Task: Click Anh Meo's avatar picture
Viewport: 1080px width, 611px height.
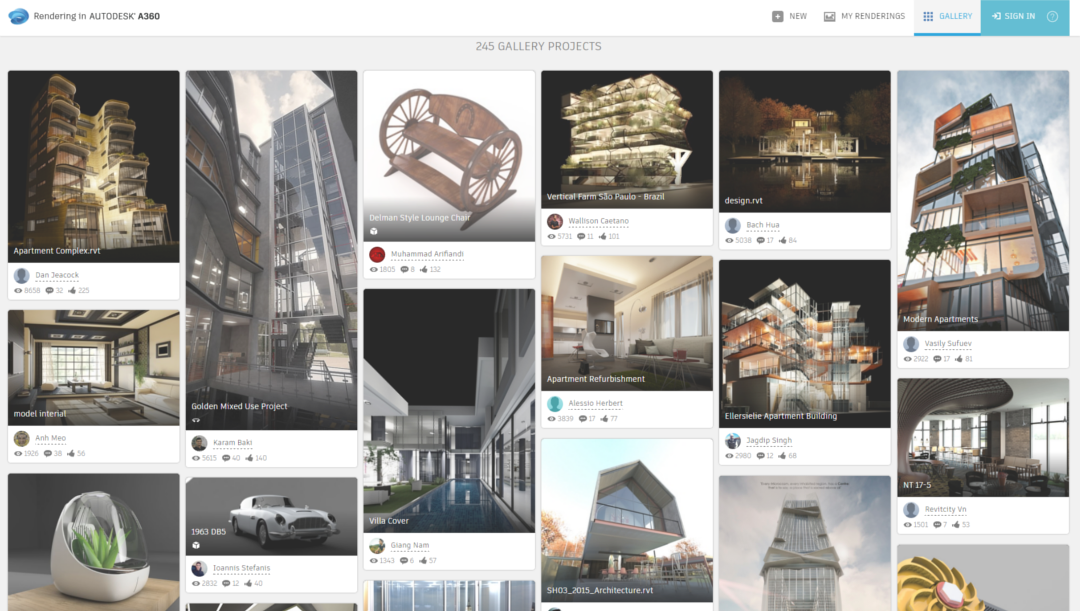Action: click(x=21, y=438)
